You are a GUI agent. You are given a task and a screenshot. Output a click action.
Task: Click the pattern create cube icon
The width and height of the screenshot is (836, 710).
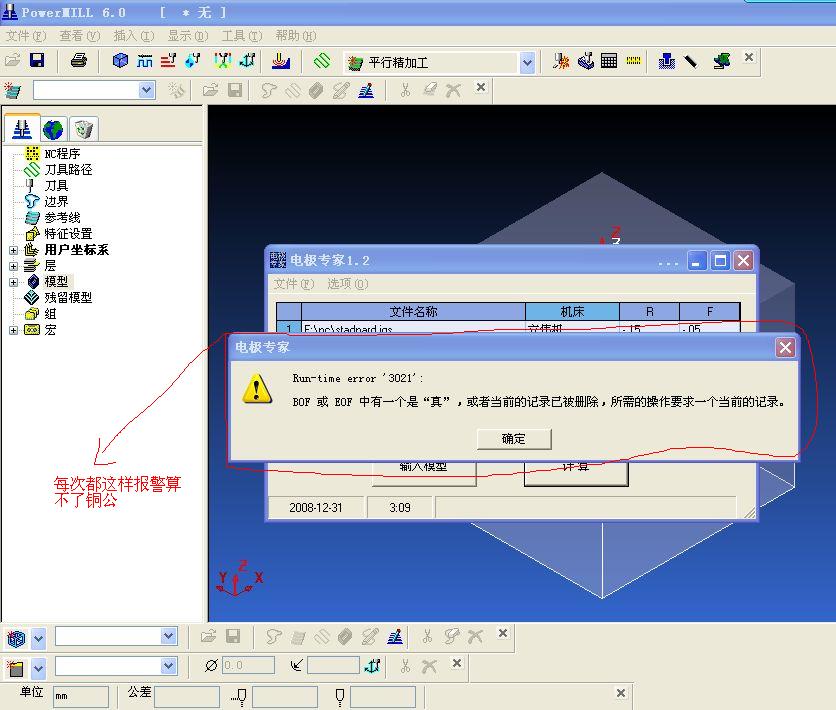point(16,638)
